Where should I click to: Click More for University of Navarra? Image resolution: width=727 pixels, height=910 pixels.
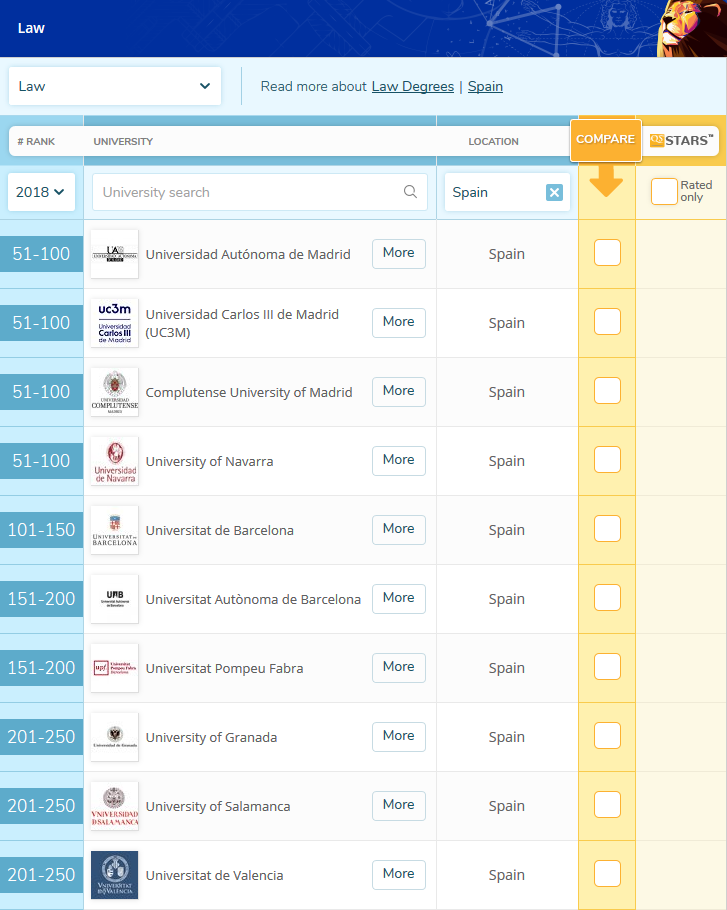pyautogui.click(x=399, y=461)
